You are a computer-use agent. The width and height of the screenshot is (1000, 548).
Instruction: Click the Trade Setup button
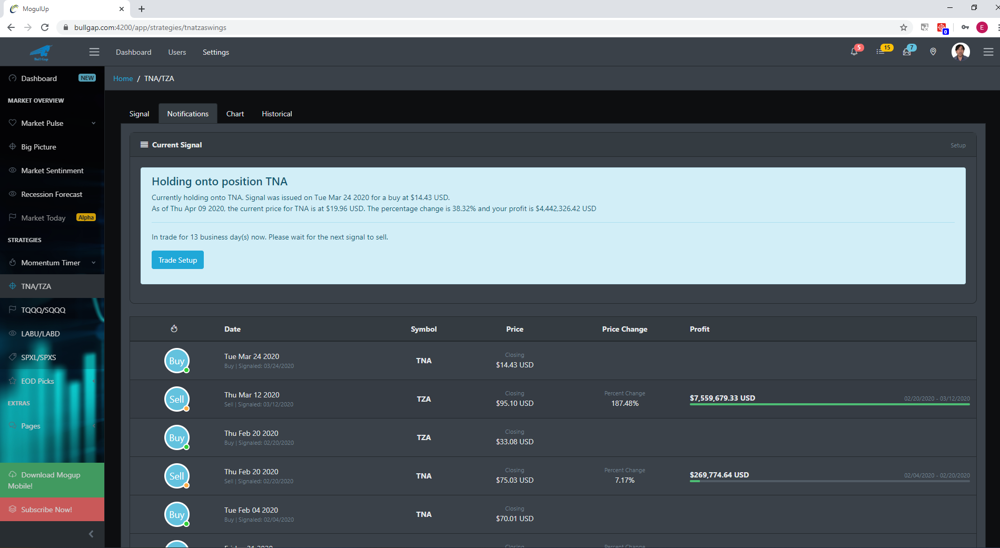177,260
